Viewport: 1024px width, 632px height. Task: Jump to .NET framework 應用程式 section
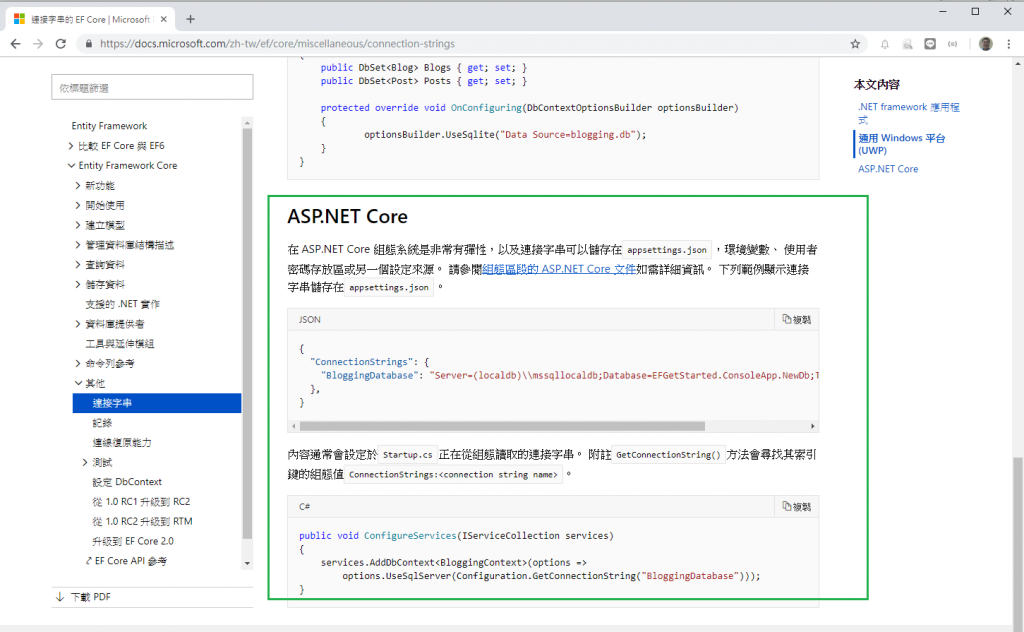pos(908,113)
